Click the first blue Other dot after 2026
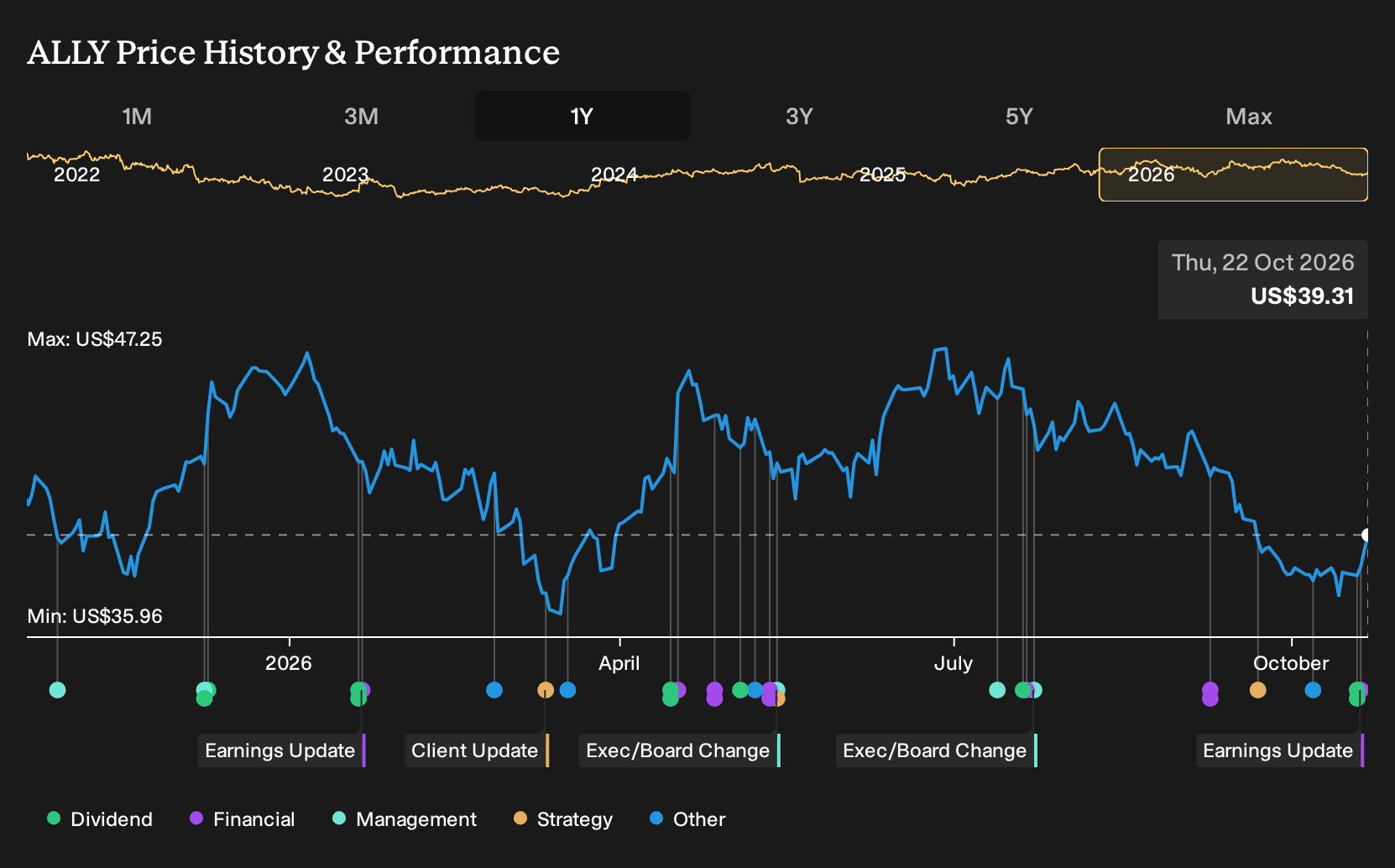This screenshot has height=868, width=1395. click(494, 690)
